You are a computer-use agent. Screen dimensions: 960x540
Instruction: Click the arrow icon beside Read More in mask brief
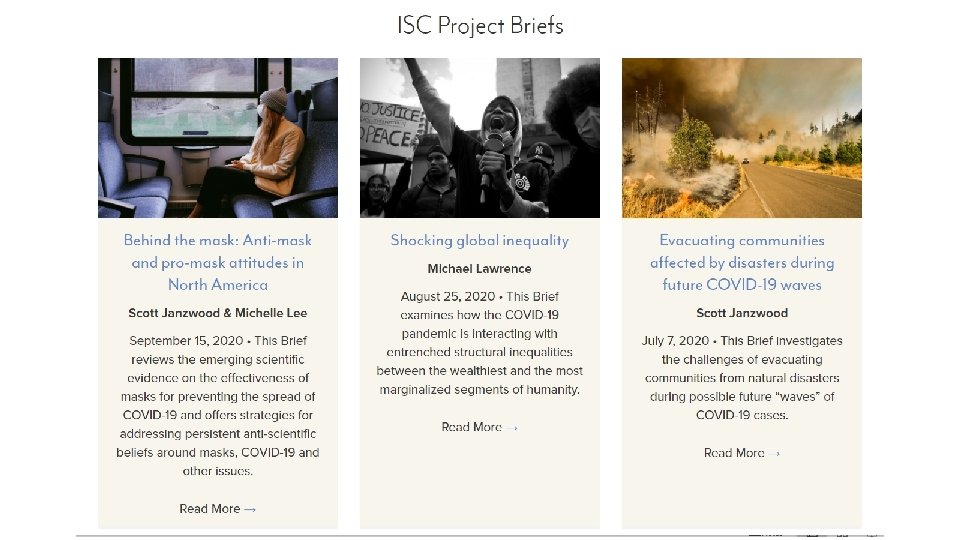[x=250, y=509]
